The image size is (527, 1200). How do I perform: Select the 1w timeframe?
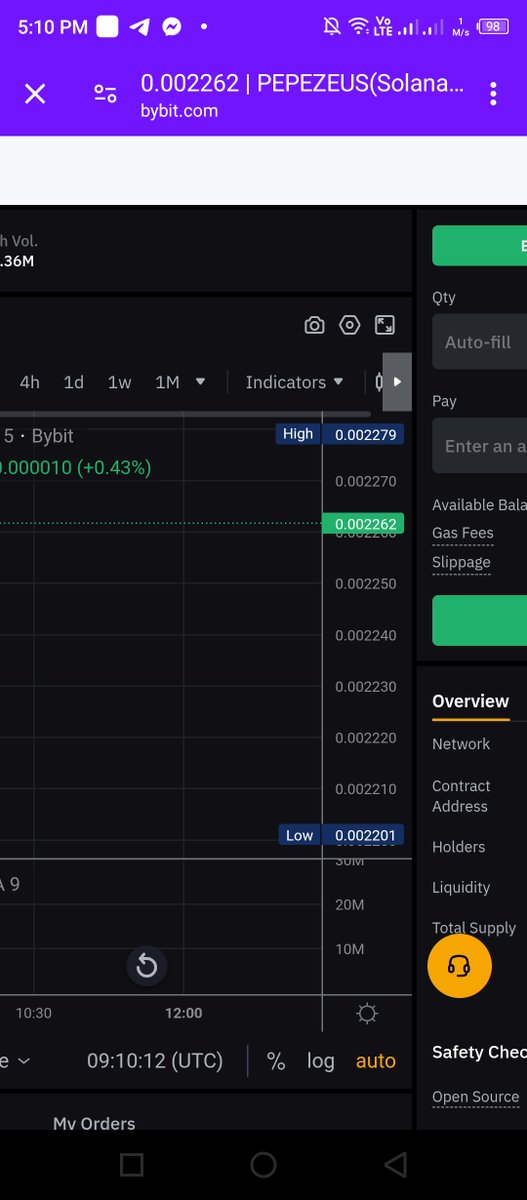[120, 382]
